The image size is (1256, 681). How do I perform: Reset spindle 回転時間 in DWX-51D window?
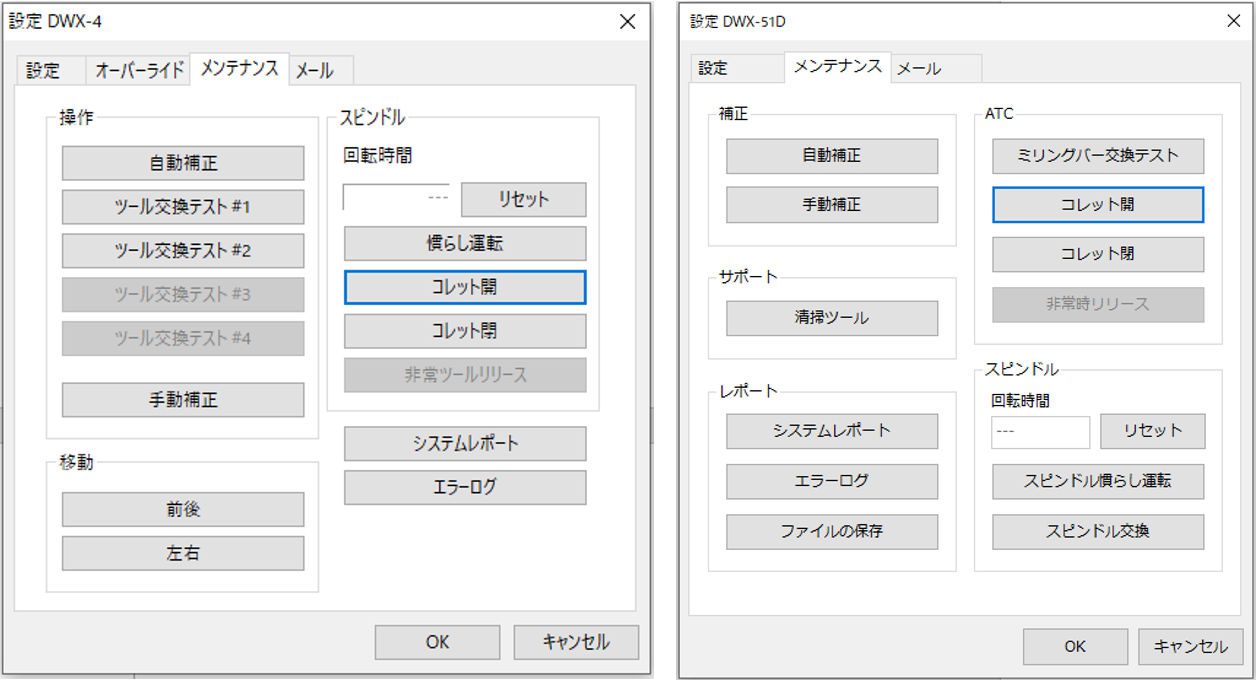coord(1152,431)
